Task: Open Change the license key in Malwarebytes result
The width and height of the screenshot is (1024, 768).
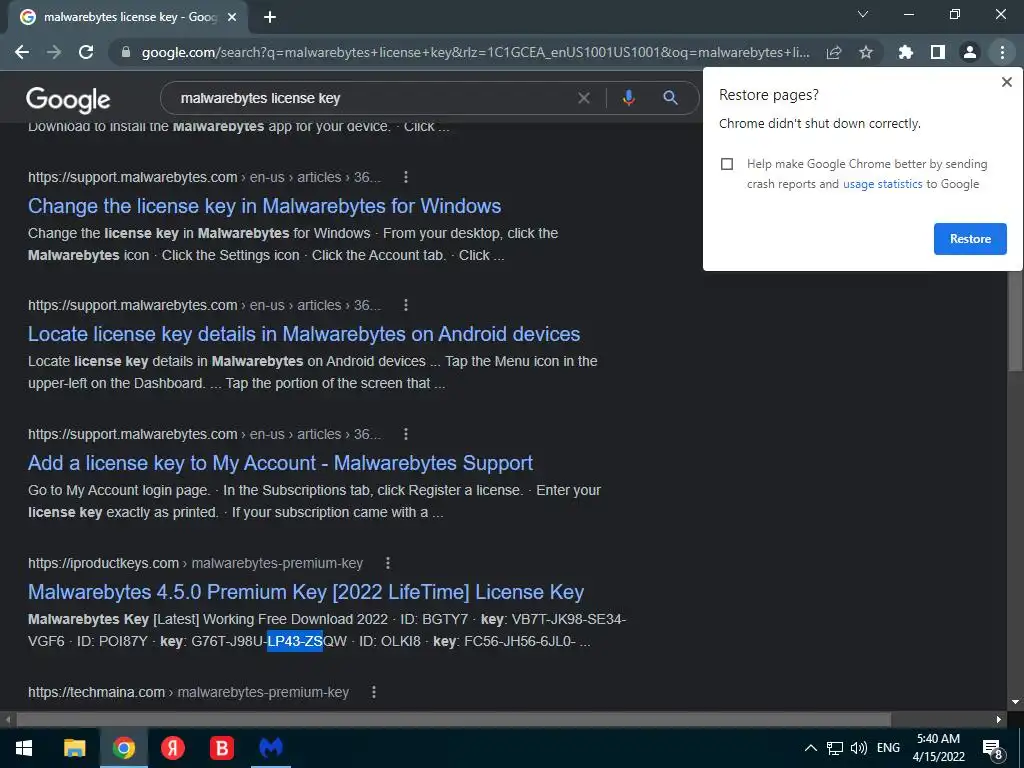Action: click(x=264, y=206)
